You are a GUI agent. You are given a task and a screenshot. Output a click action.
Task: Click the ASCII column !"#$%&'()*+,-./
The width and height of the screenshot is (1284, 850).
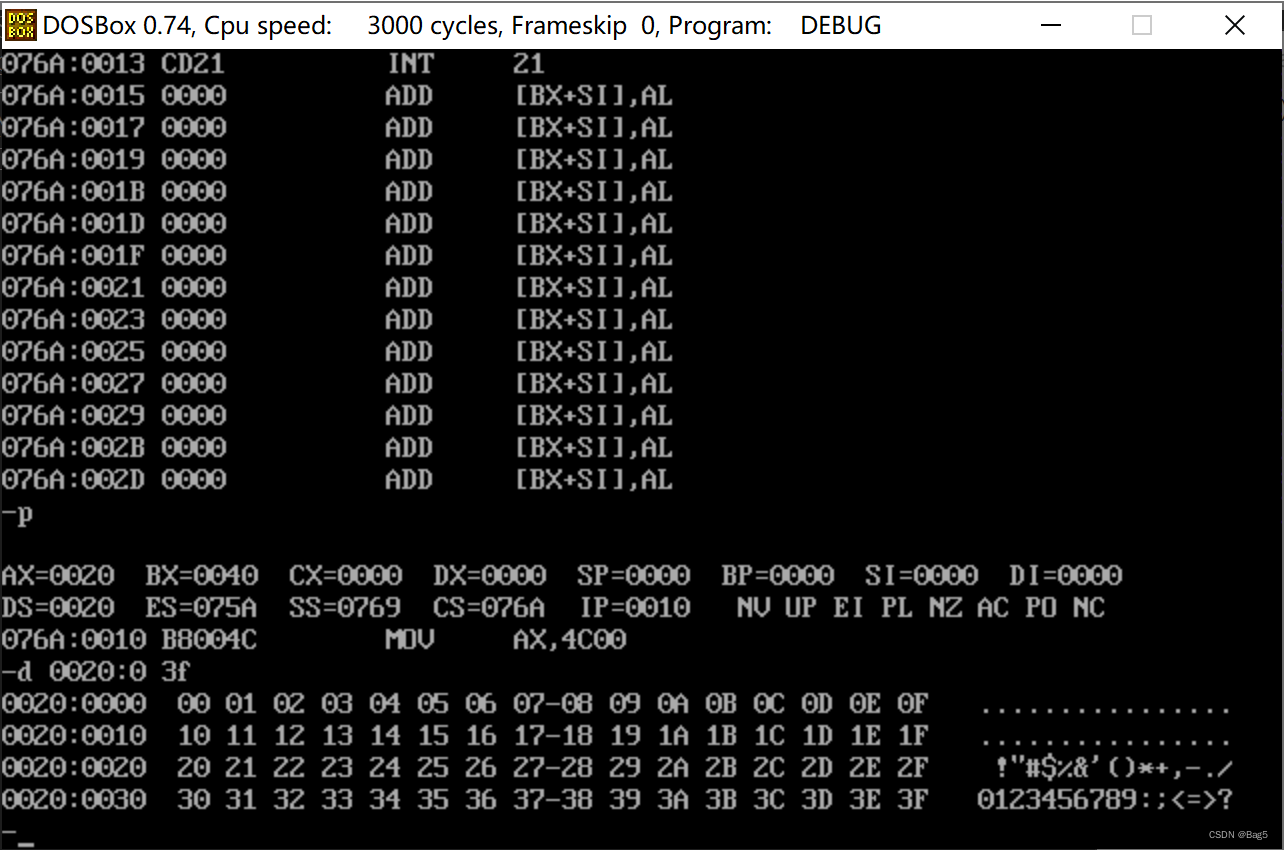[x=1113, y=768]
